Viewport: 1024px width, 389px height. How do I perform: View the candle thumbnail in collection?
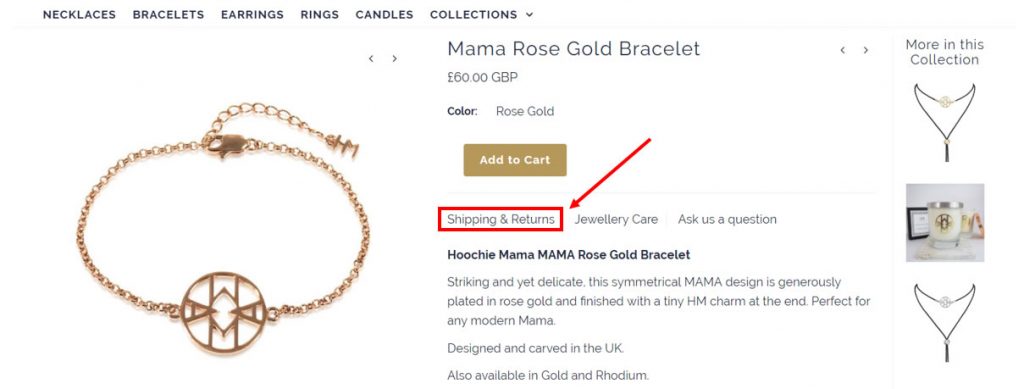click(945, 223)
